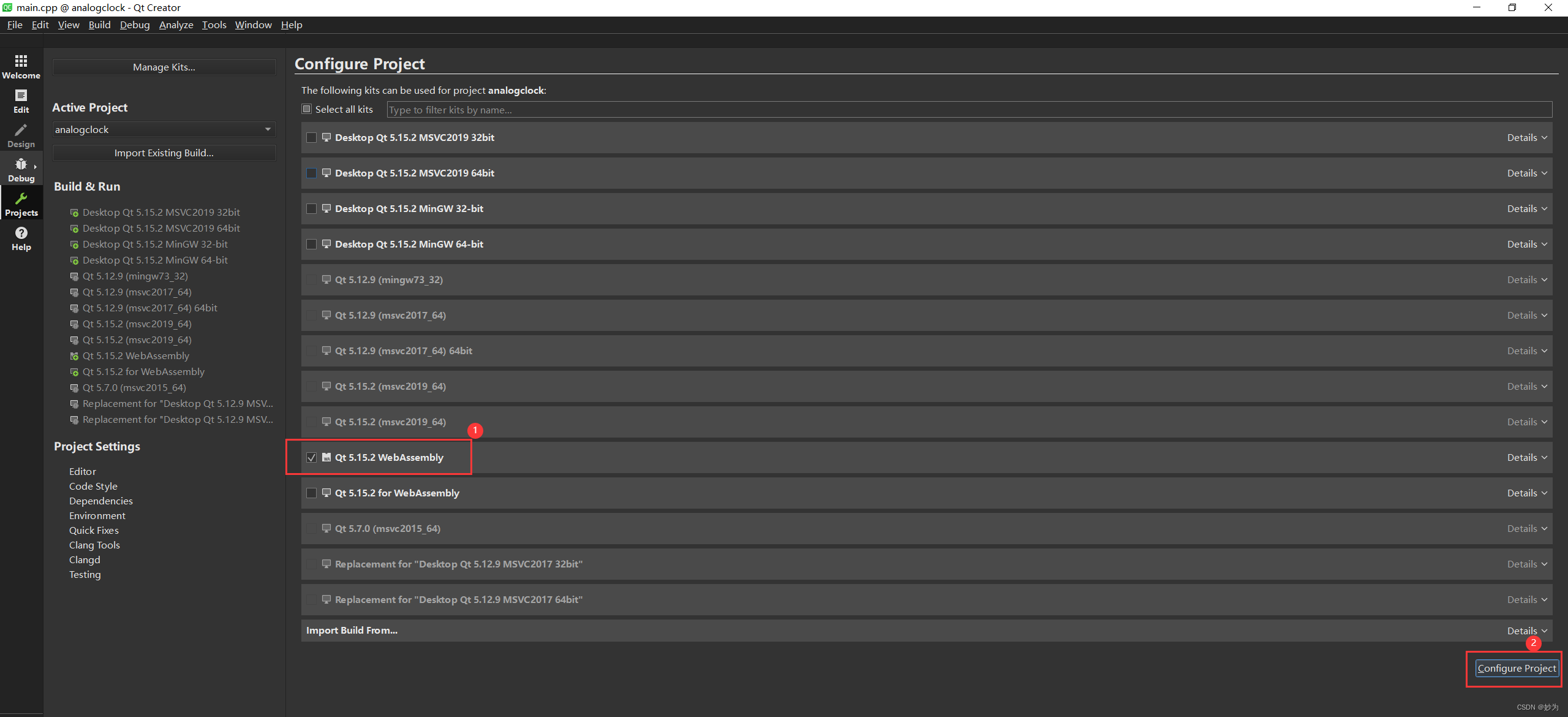Switch to Debug mode

21,169
